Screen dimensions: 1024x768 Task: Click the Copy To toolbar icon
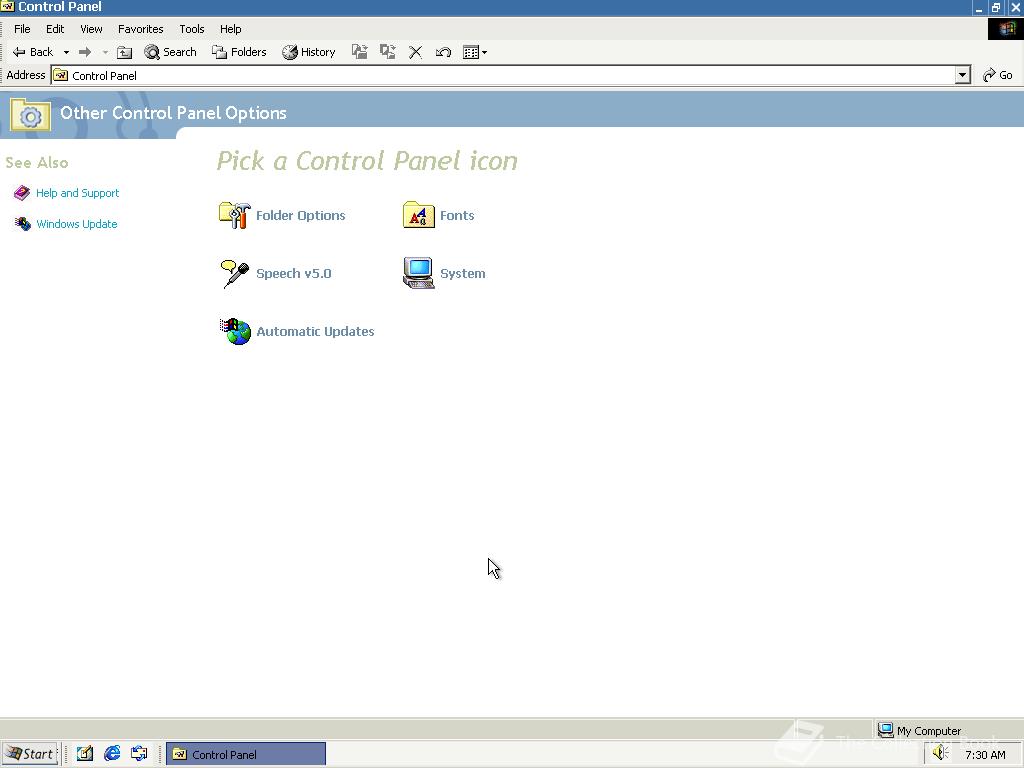(387, 52)
